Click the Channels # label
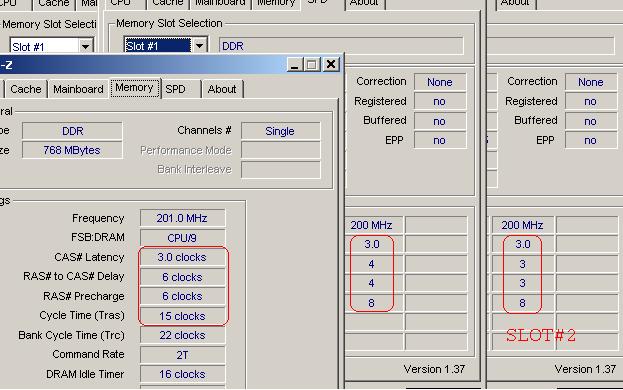Image resolution: width=623 pixels, height=390 pixels. point(204,130)
